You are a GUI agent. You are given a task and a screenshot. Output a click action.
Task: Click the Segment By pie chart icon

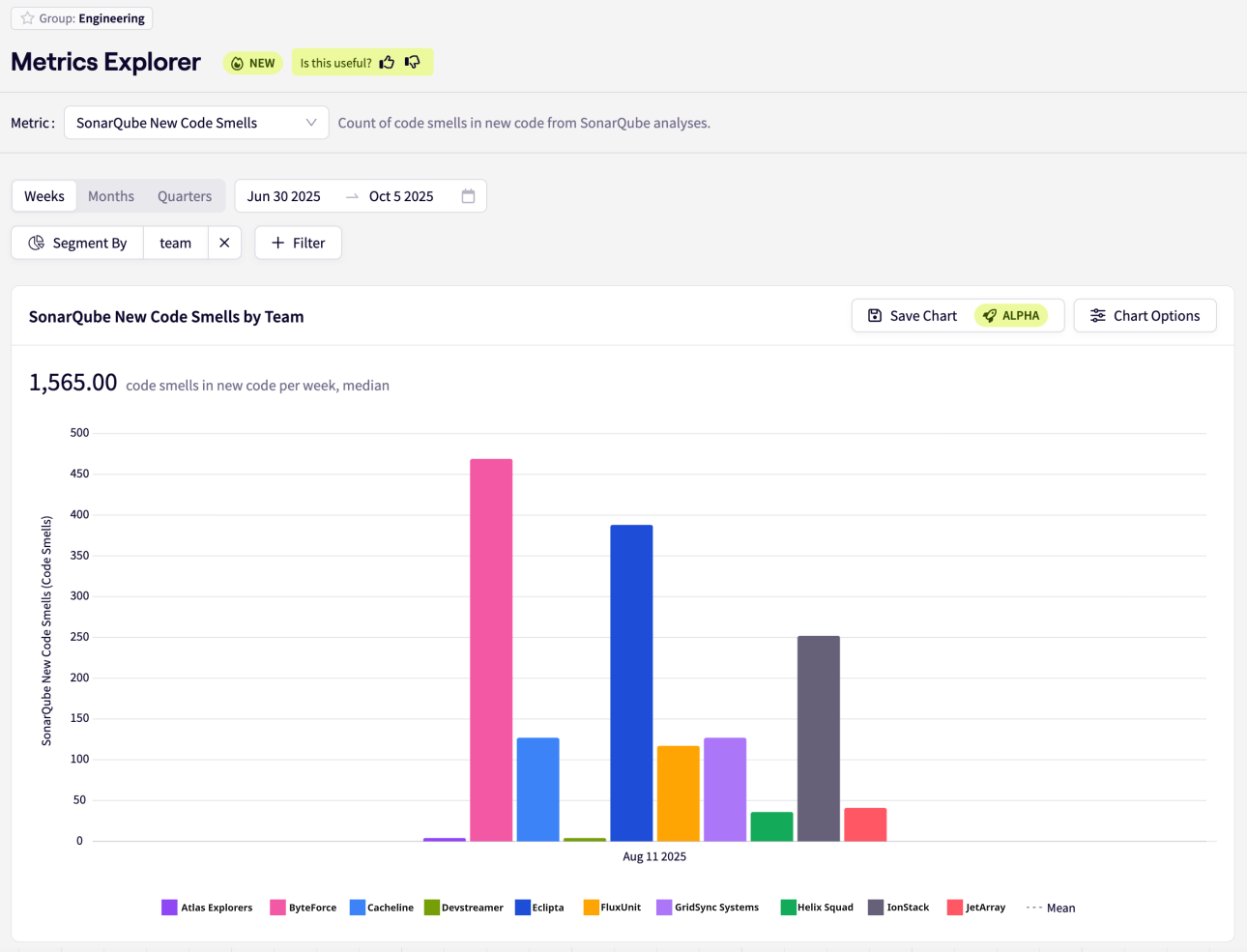[x=37, y=243]
